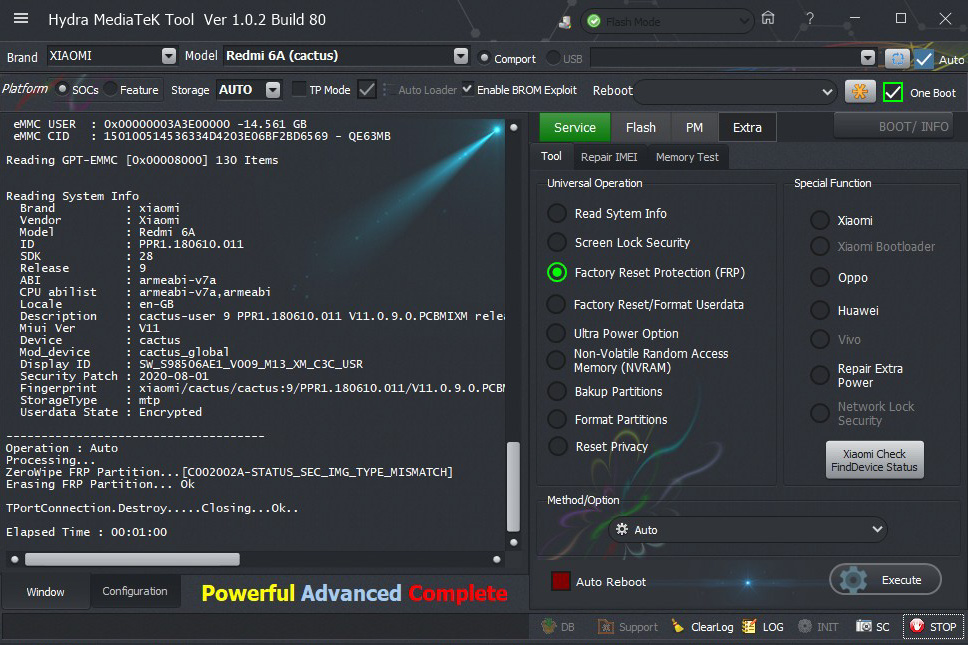Select Oppo special function

tap(820, 278)
